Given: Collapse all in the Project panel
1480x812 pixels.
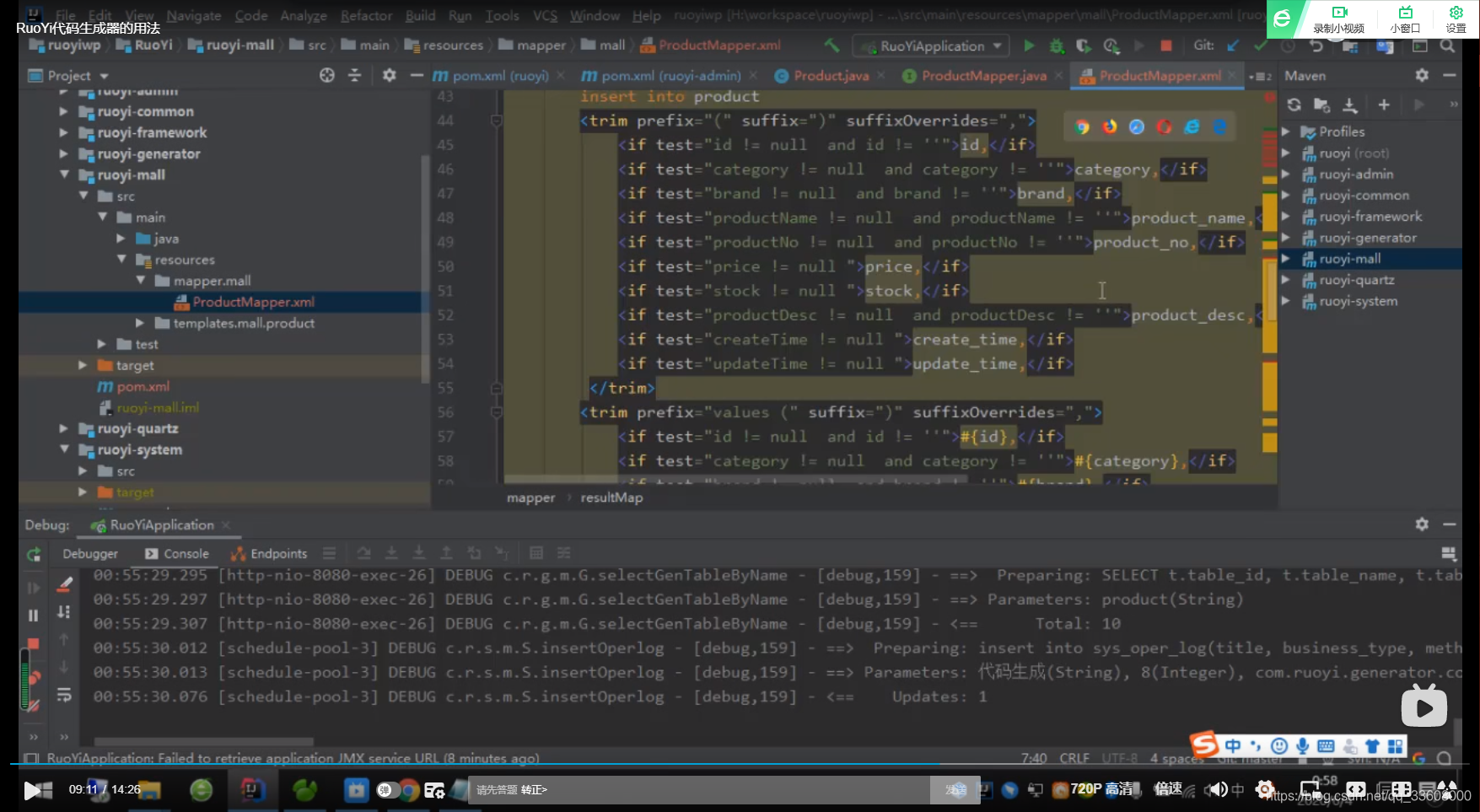Looking at the screenshot, I should [355, 75].
